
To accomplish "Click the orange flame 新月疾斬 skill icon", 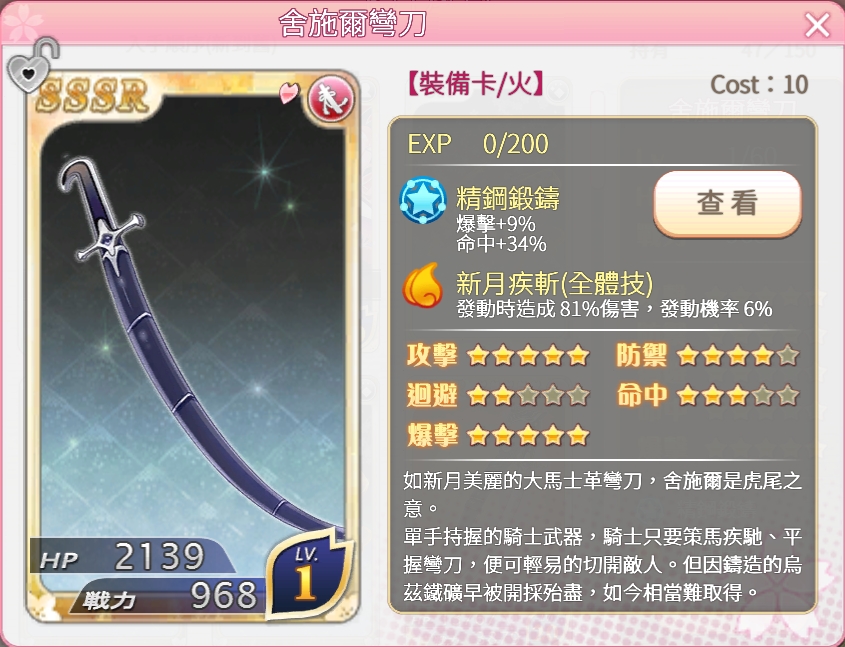I will [x=422, y=285].
